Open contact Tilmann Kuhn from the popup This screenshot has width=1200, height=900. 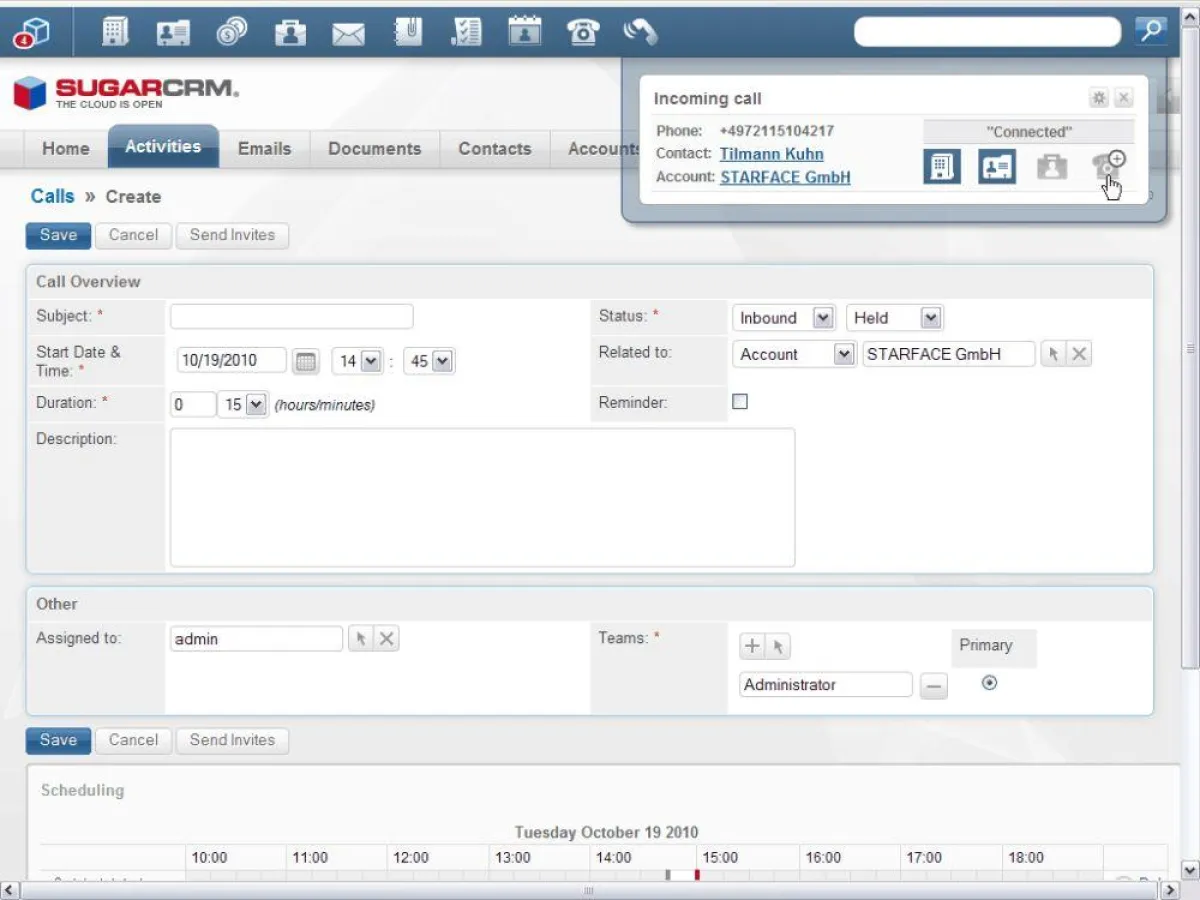point(770,154)
